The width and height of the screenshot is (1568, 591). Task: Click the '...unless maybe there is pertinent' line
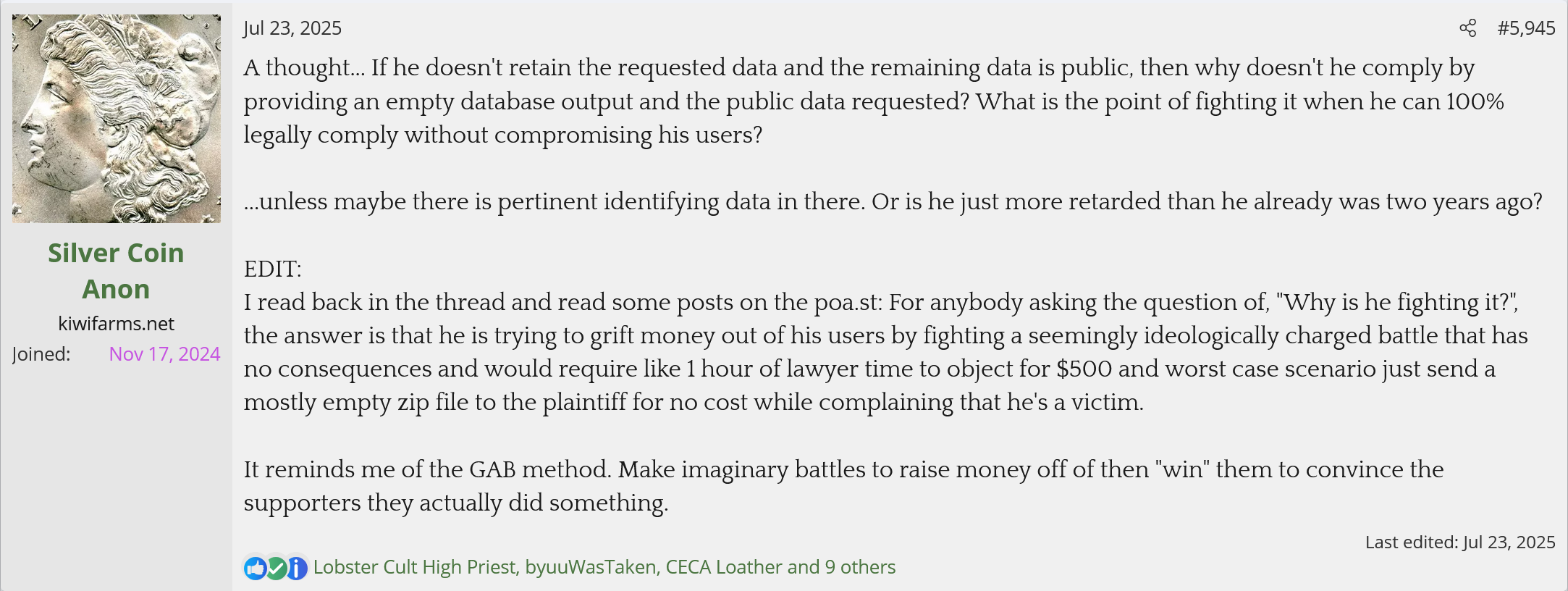point(893,201)
